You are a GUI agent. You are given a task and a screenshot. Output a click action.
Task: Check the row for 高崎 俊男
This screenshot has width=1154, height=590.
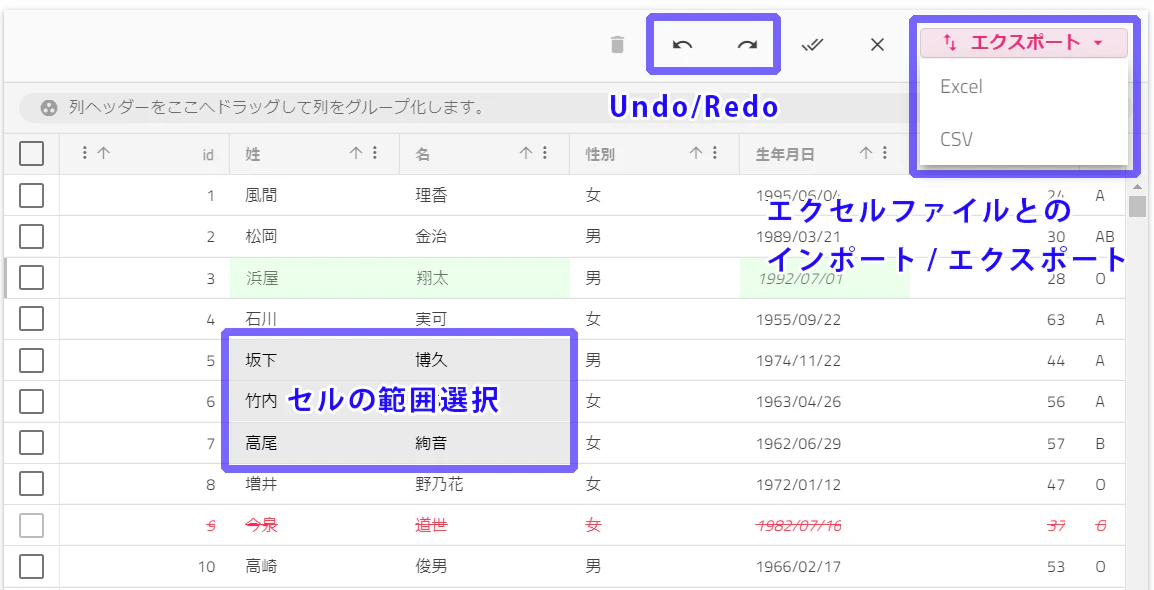point(31,566)
